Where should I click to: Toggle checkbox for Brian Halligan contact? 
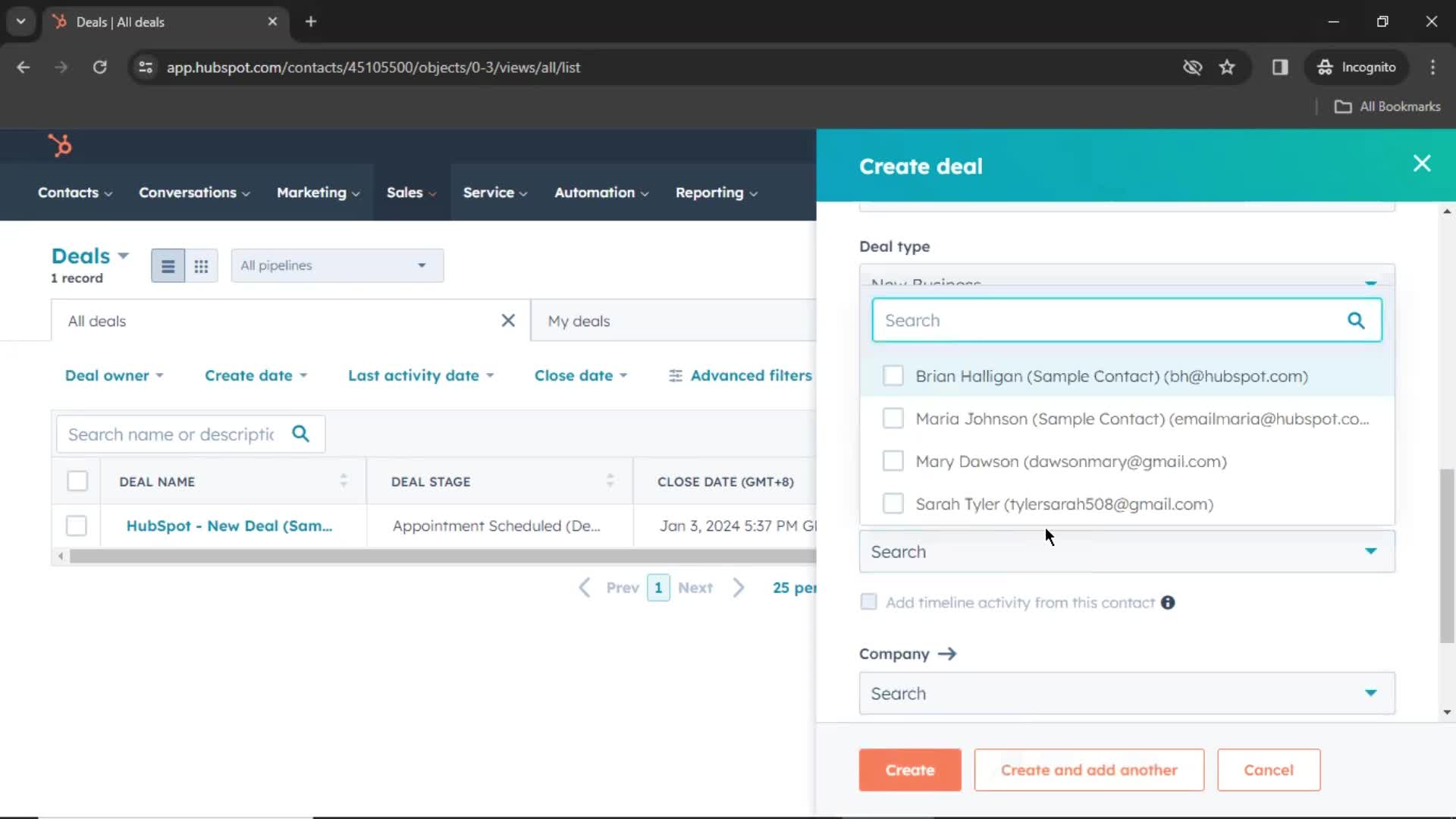(x=893, y=376)
